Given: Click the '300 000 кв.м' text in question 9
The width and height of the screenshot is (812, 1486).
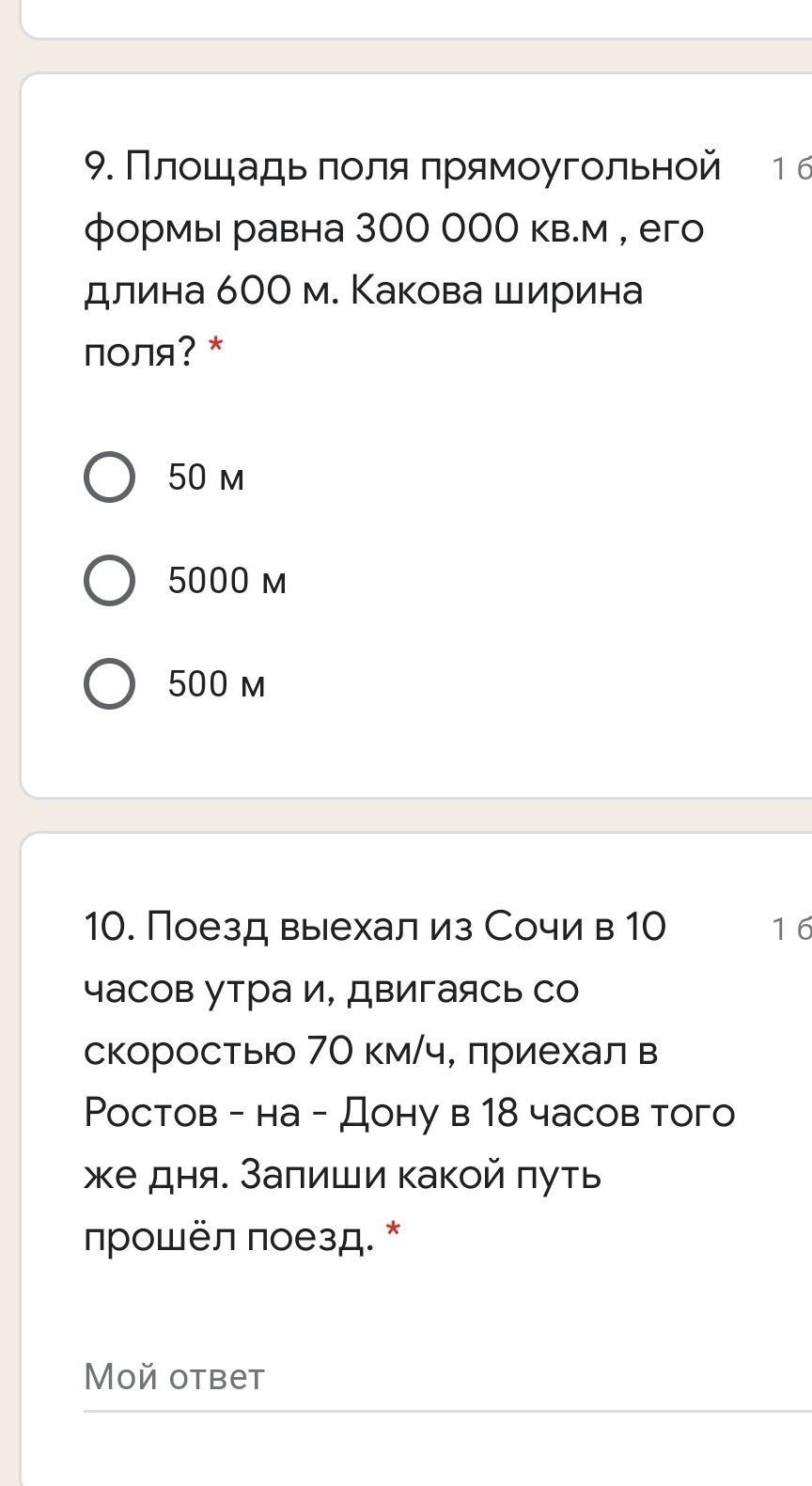Looking at the screenshot, I should tap(481, 228).
